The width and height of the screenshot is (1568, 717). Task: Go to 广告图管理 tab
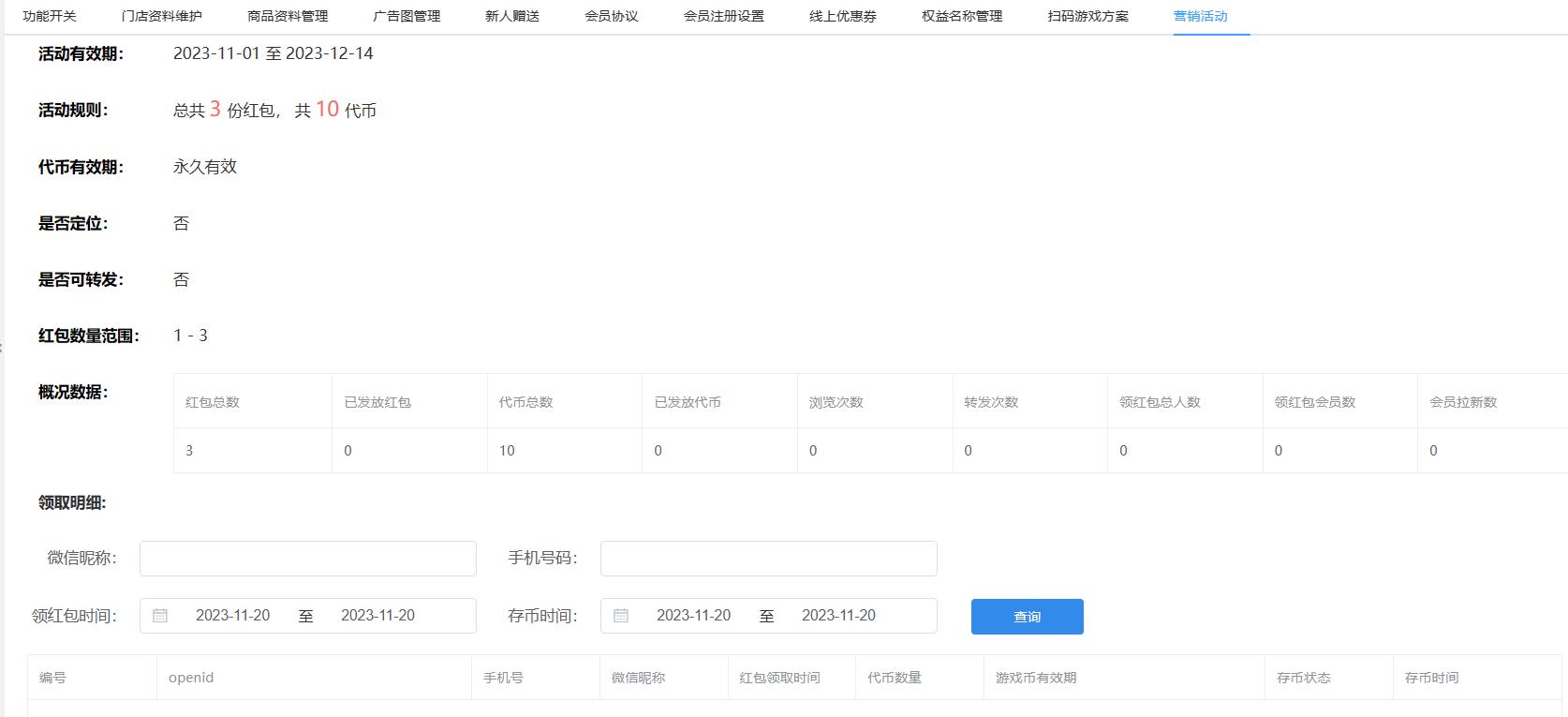click(407, 16)
